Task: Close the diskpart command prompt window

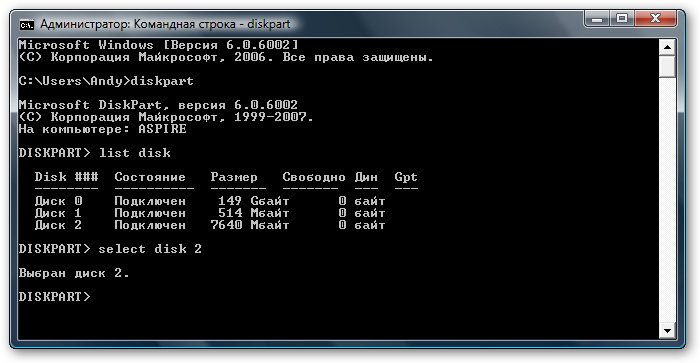Action: click(x=655, y=19)
